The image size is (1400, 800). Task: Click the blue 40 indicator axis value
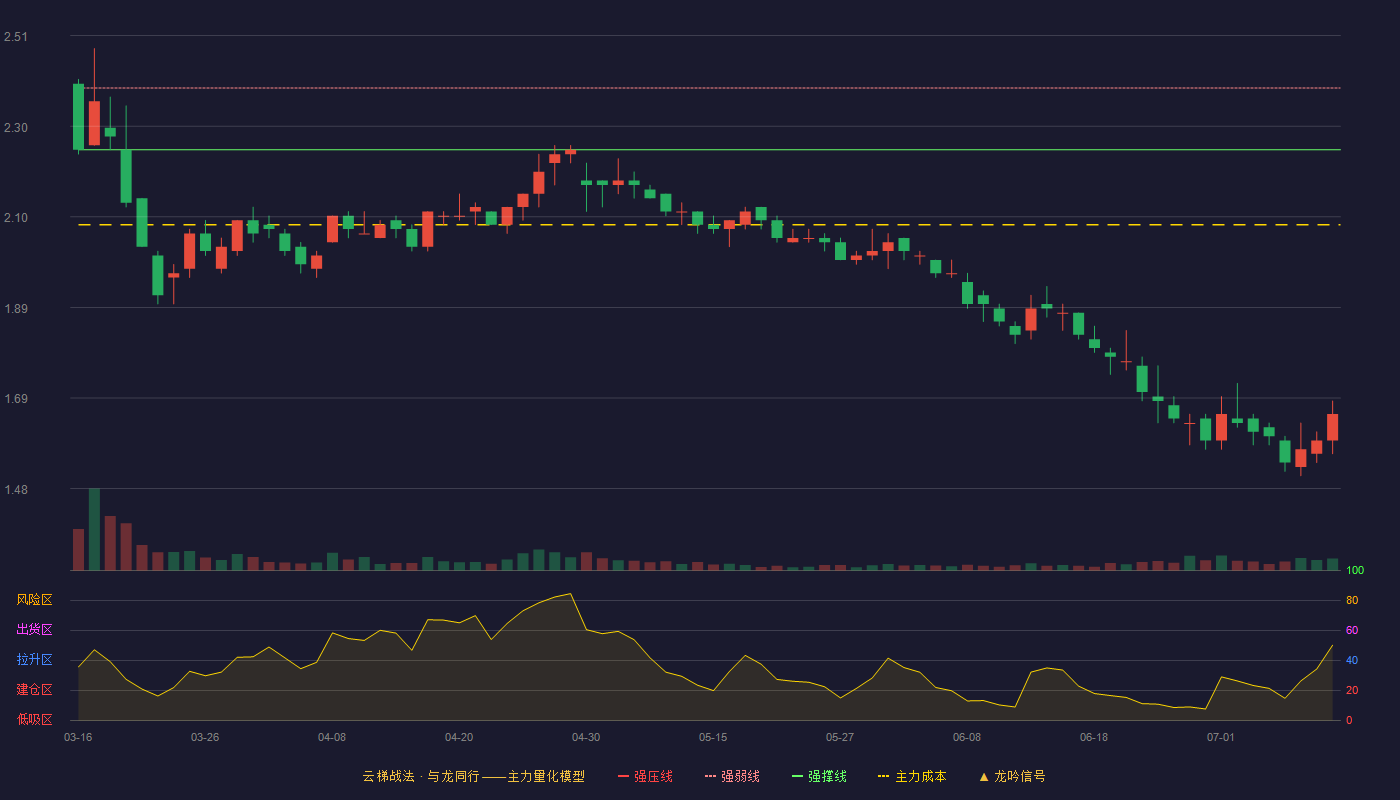1352,660
